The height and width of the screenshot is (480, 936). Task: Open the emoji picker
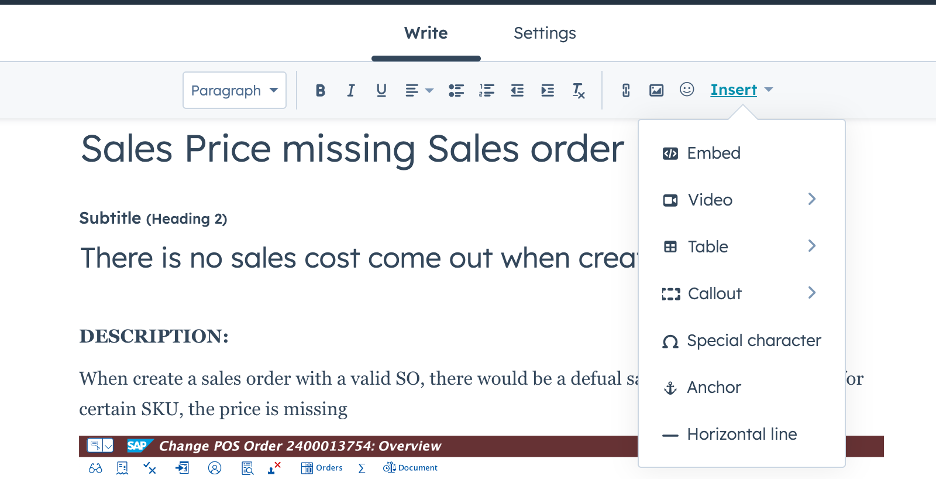[687, 89]
